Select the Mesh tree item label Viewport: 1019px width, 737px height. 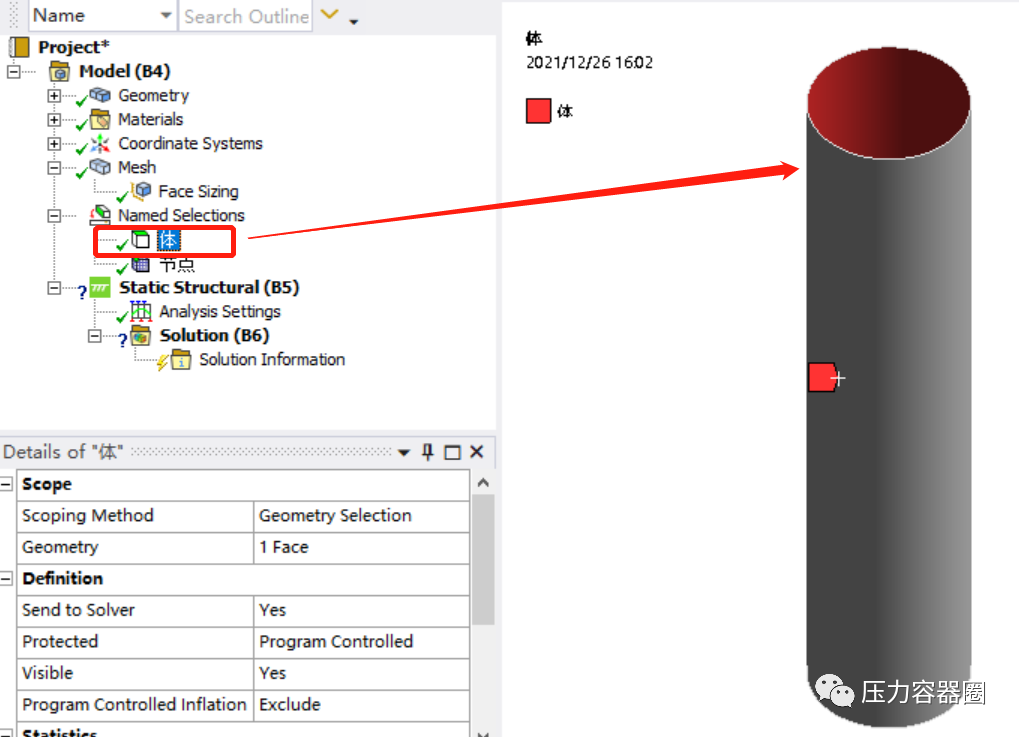(137, 168)
